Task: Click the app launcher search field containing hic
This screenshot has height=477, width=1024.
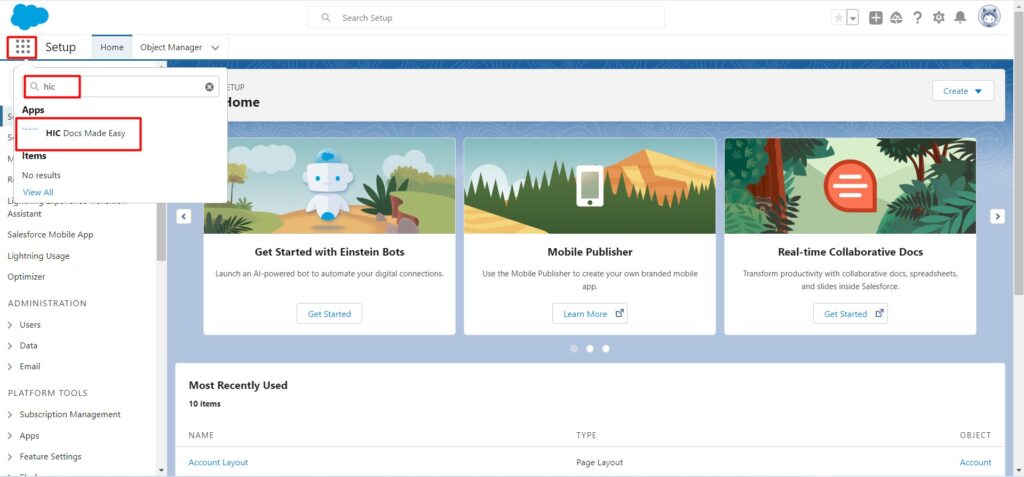Action: pos(121,86)
